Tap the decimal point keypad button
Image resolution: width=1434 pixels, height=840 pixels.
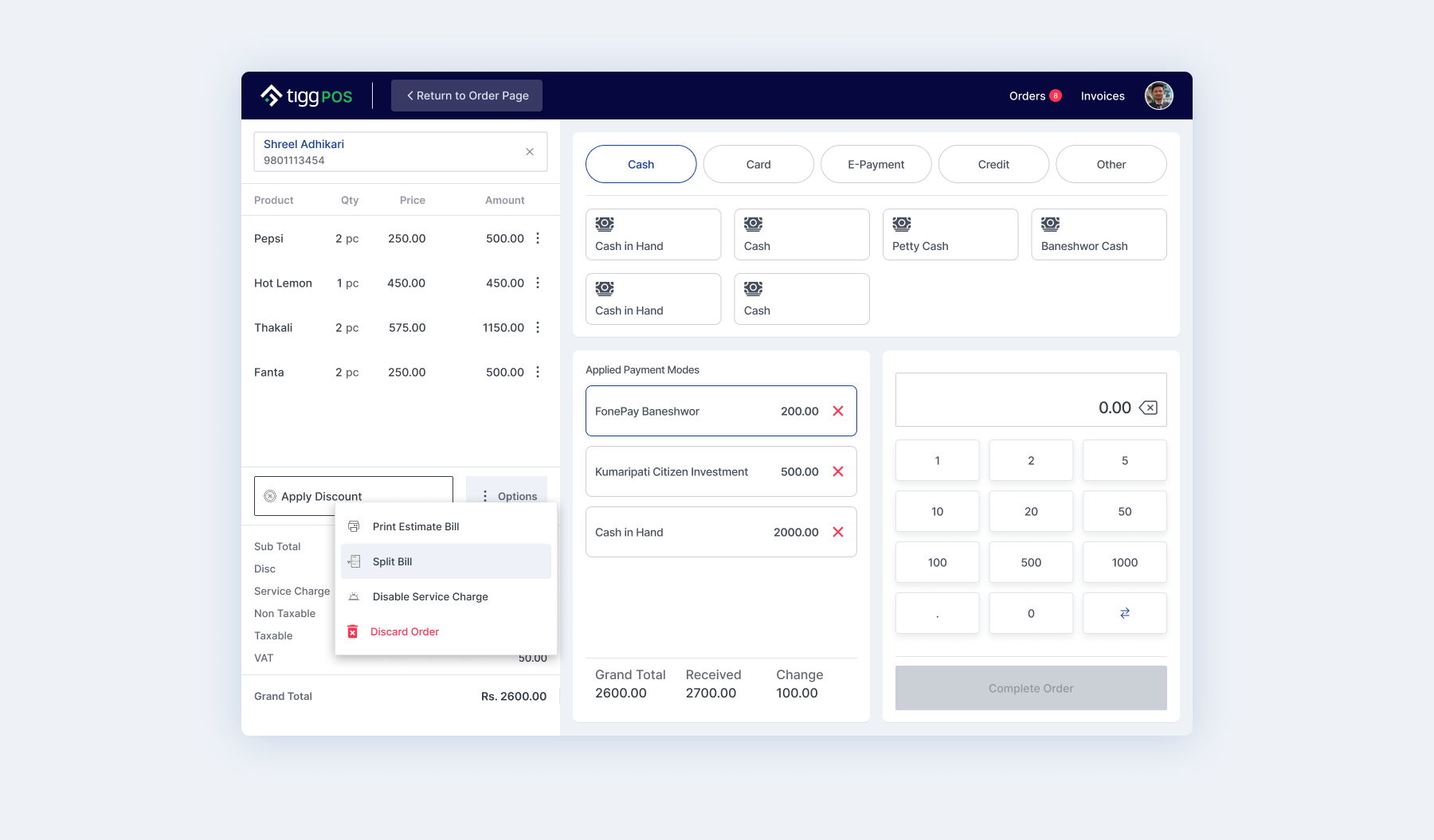[x=938, y=613]
